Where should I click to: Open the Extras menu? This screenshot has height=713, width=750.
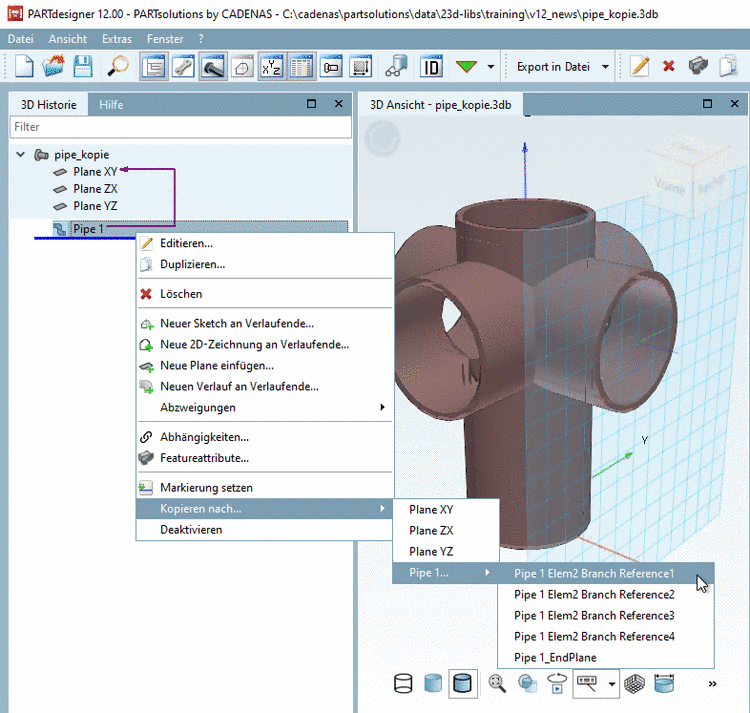coord(117,39)
